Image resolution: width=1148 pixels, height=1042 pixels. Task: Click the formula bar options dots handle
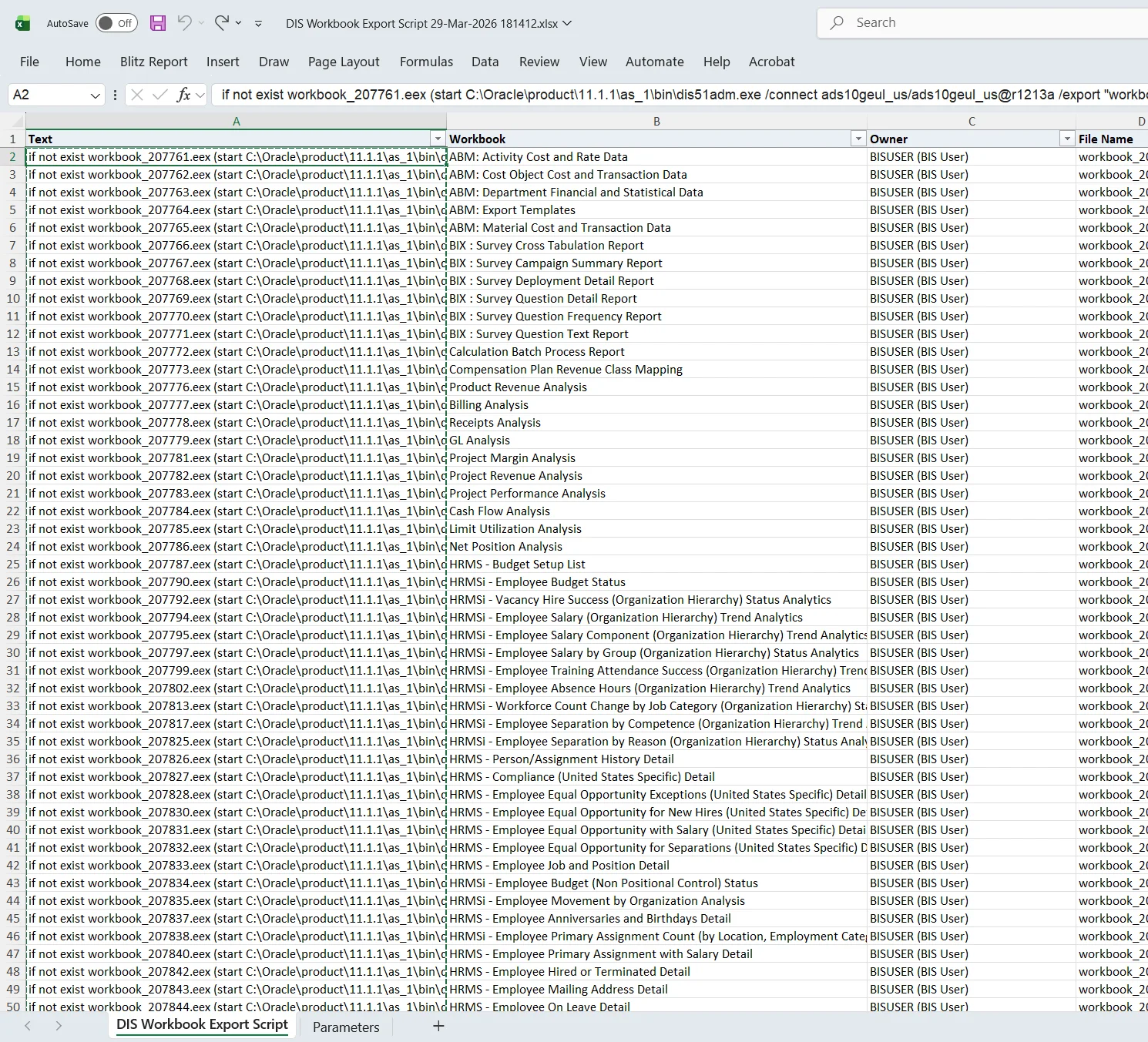115,95
